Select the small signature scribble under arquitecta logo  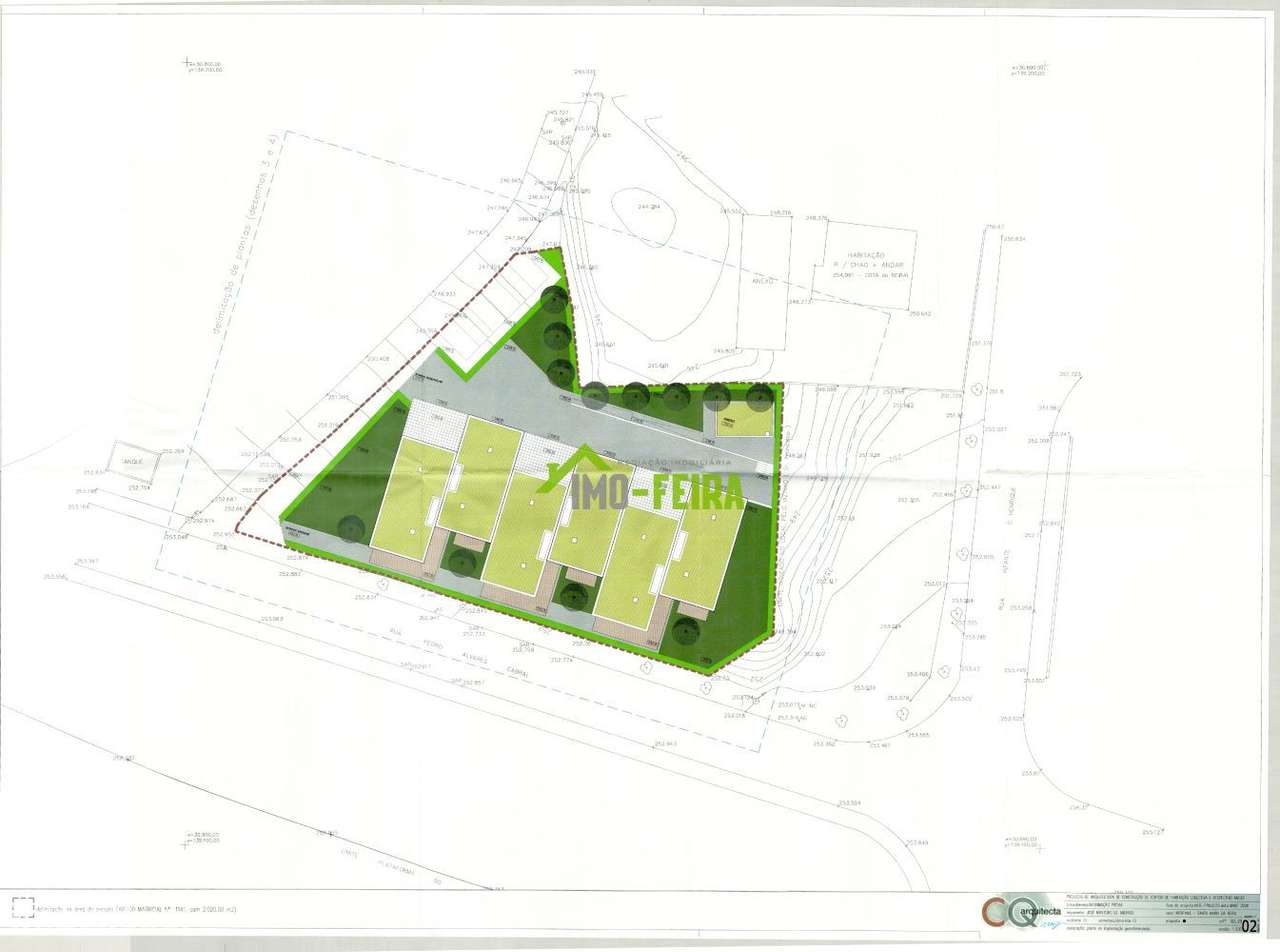tap(1048, 922)
